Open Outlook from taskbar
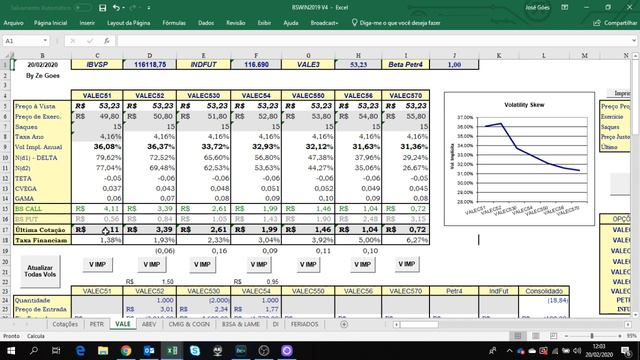 click(149, 350)
